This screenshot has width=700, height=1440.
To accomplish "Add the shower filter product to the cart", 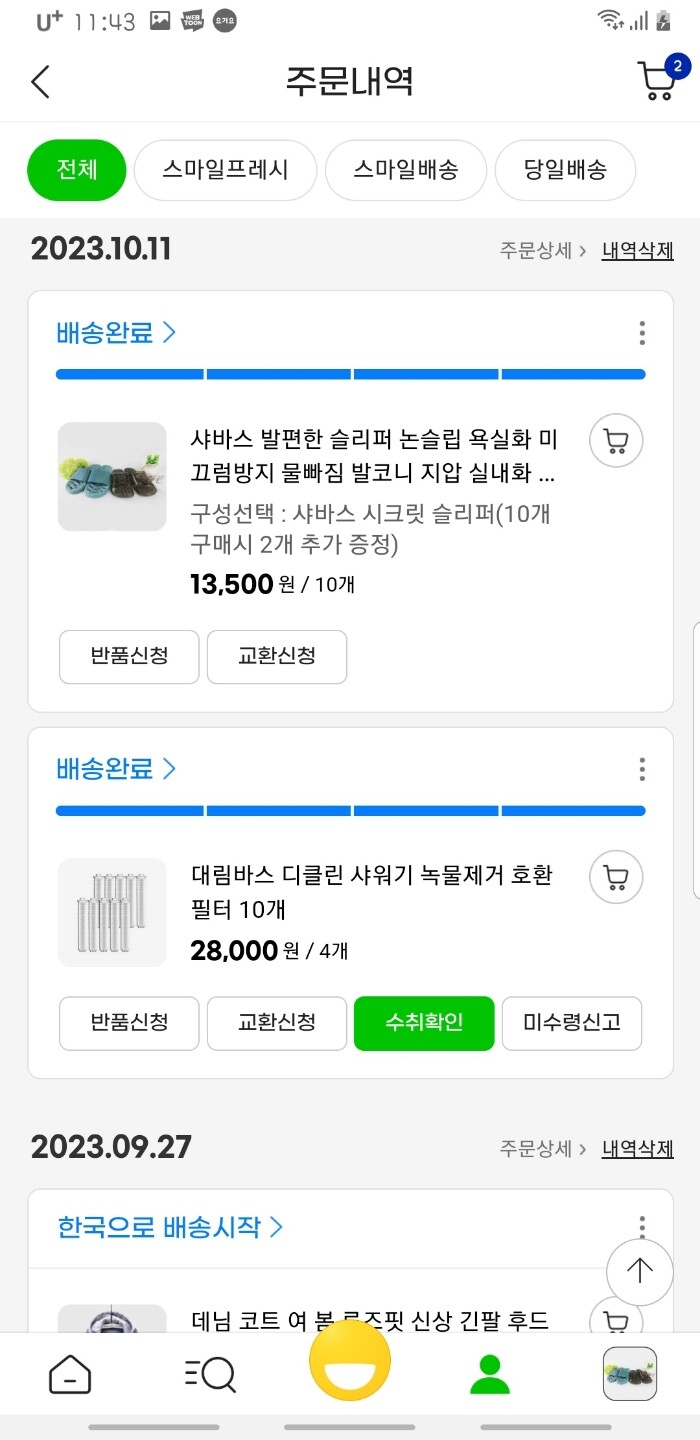I will point(614,877).
